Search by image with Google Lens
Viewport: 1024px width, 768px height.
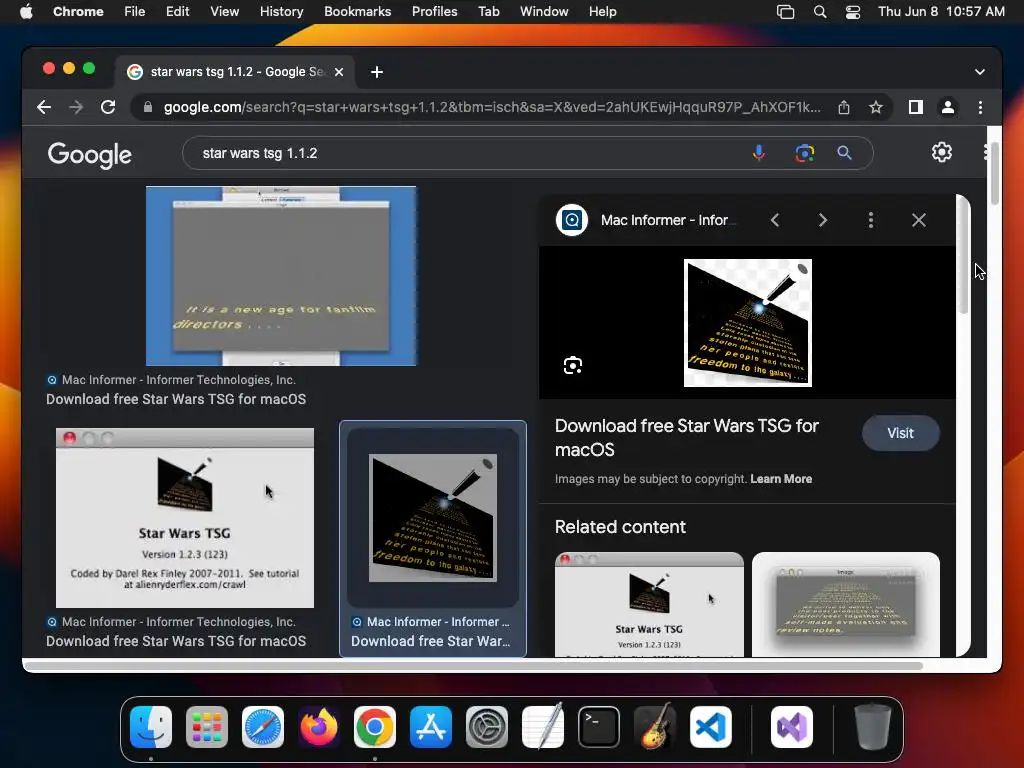[x=805, y=153]
